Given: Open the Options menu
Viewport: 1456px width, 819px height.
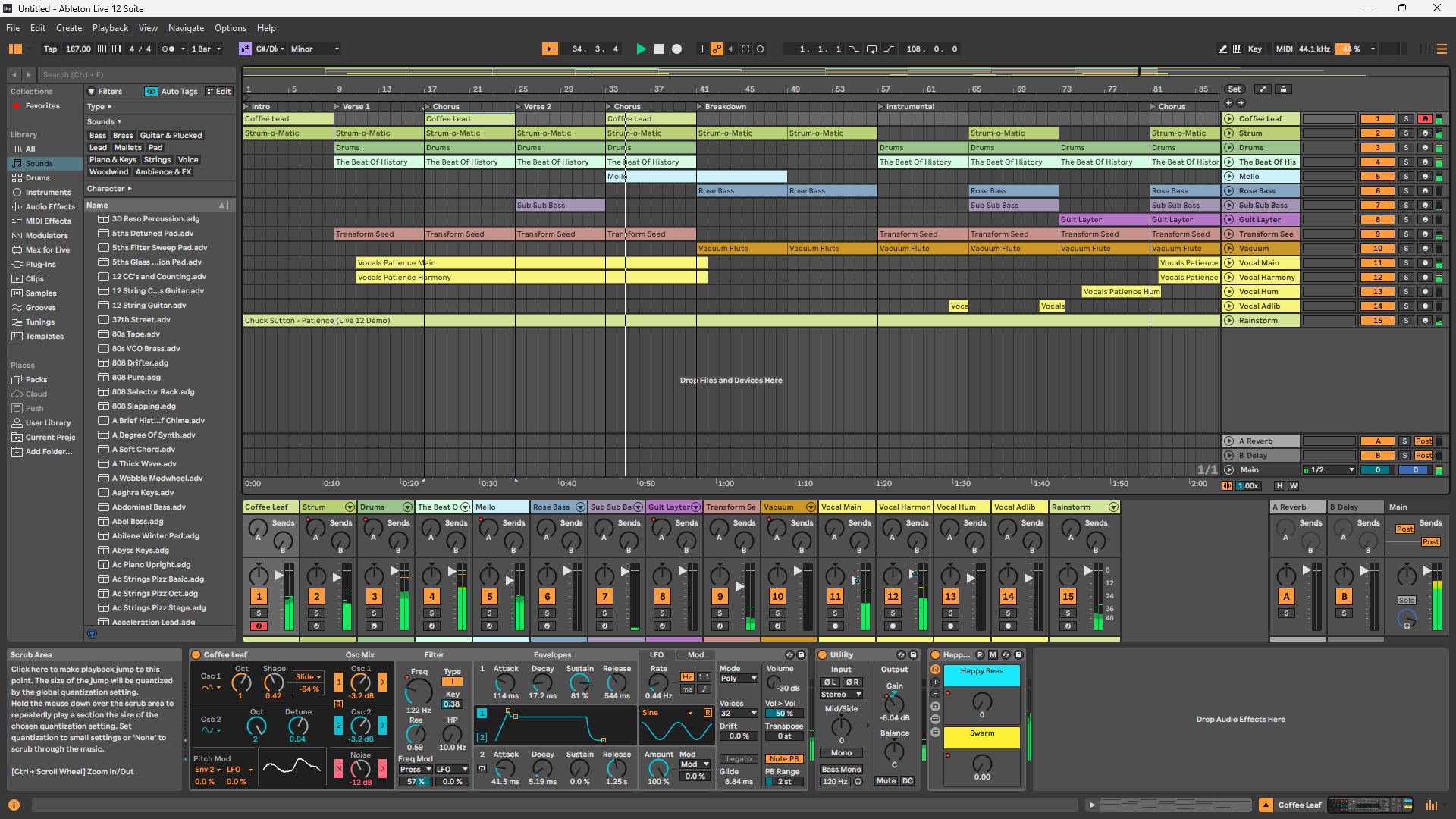Looking at the screenshot, I should (x=230, y=28).
